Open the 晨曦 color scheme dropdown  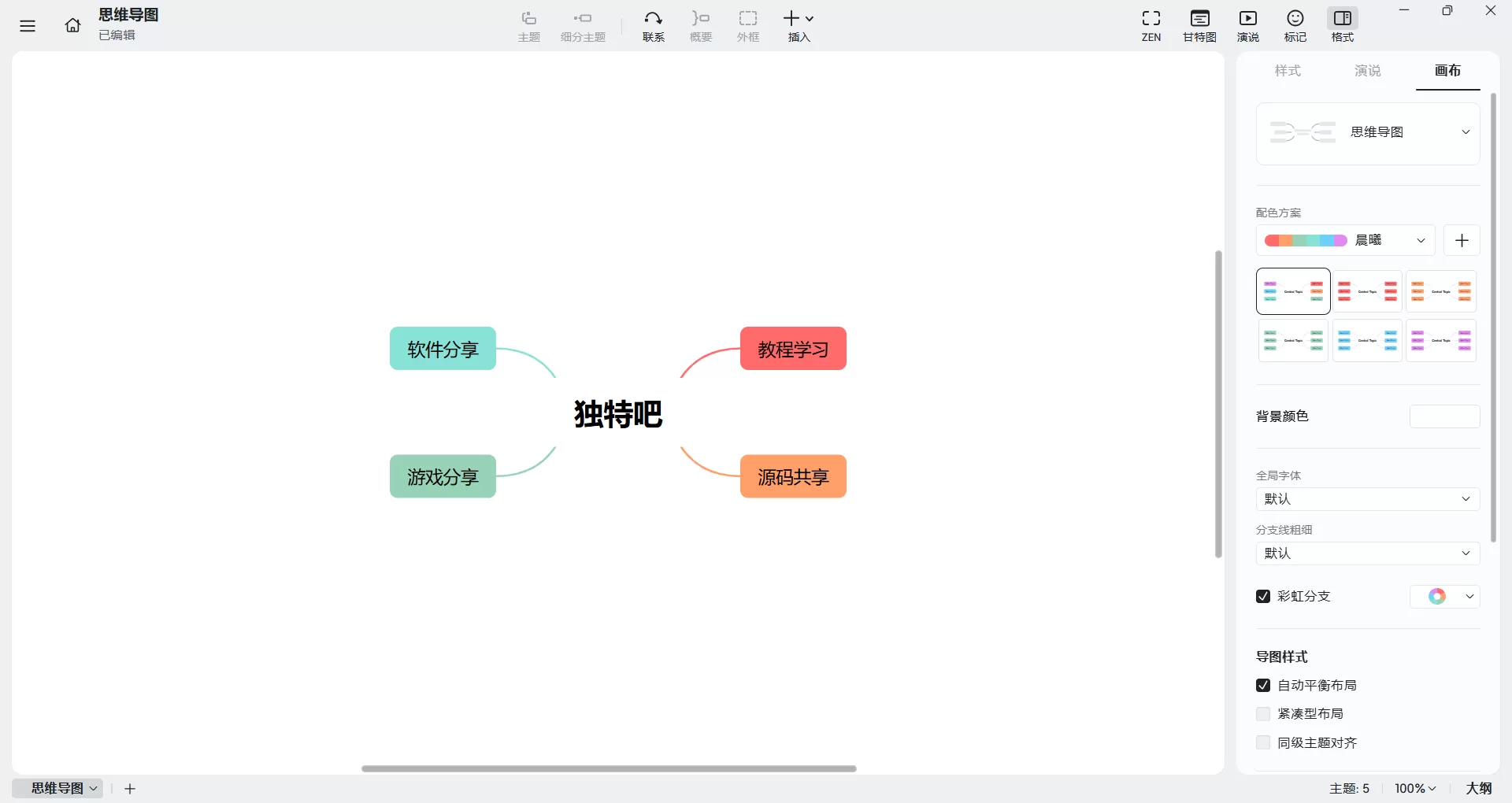click(x=1421, y=240)
